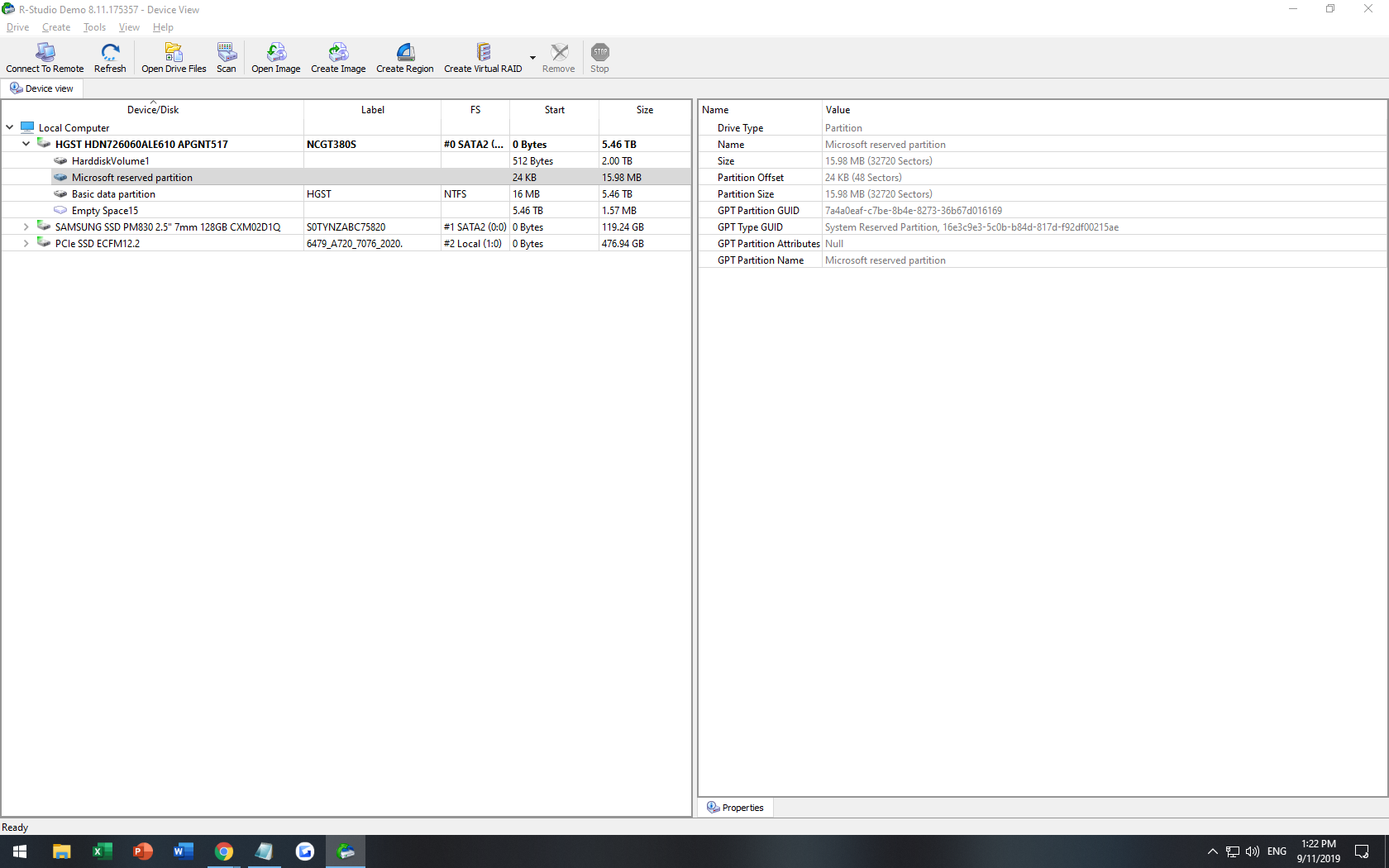Click the FS column header

point(475,110)
